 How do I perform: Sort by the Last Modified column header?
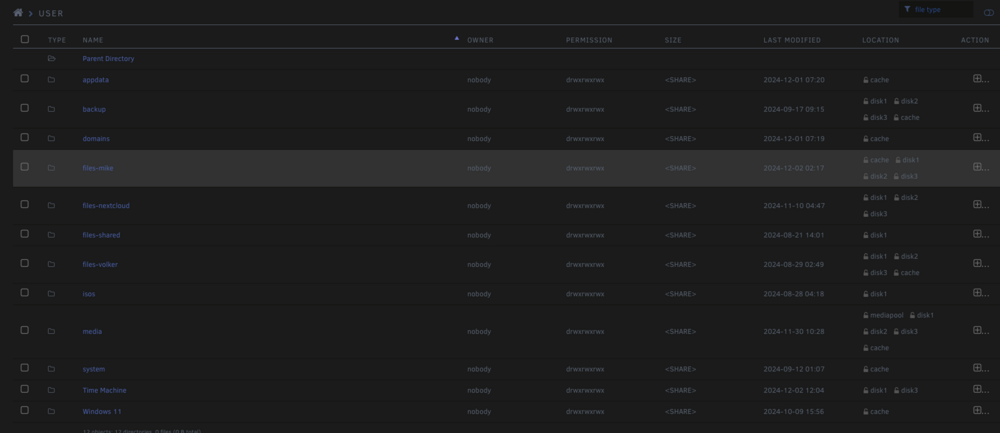coord(792,40)
